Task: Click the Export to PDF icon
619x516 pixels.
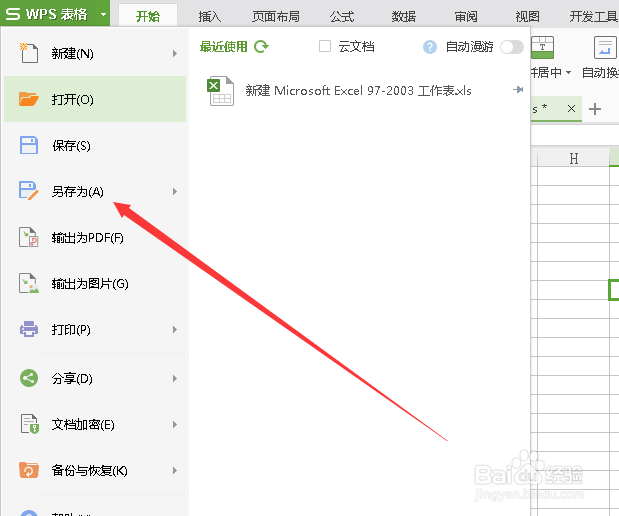Action: 29,237
